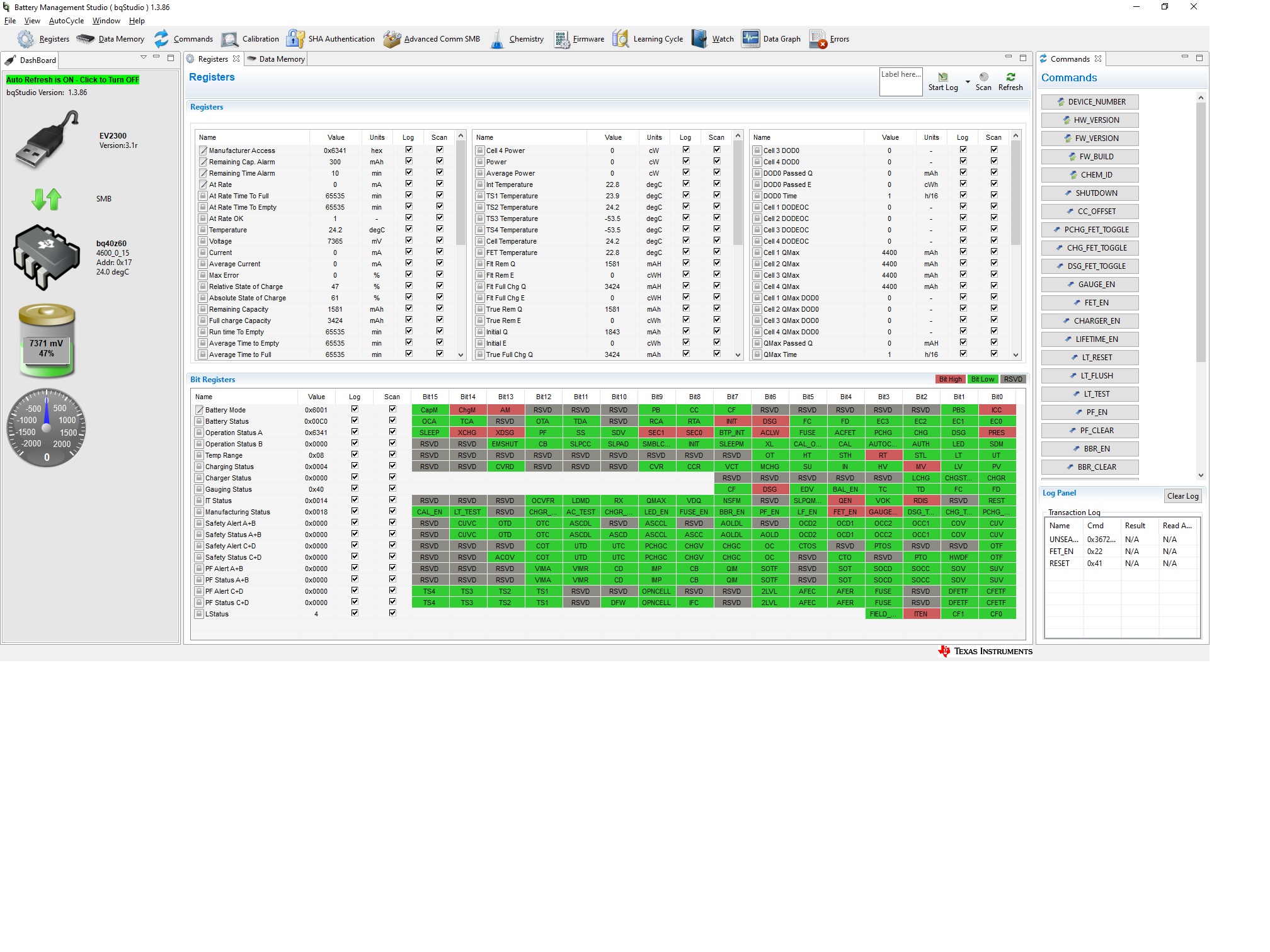Send the LIFETIME_EN command
The height and width of the screenshot is (952, 1270).
click(x=1090, y=339)
